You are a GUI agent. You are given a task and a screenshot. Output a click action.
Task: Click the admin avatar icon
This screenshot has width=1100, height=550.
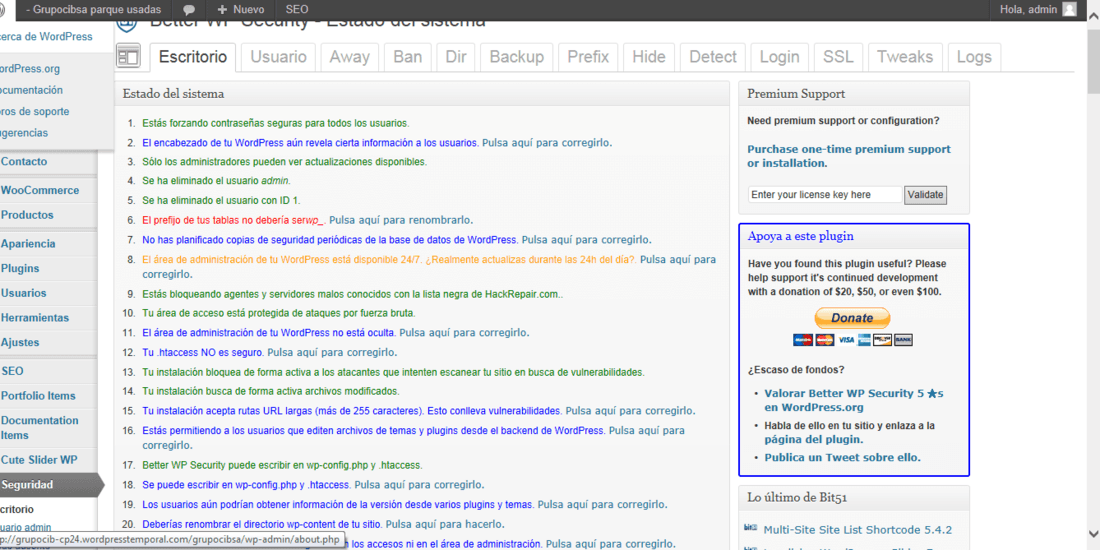pos(1068,10)
